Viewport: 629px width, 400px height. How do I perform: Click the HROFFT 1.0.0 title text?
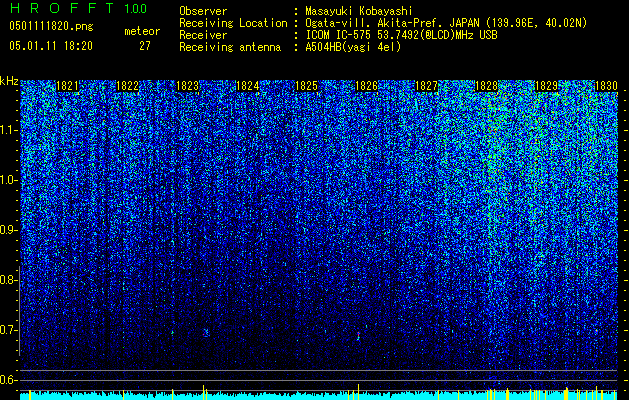(x=78, y=8)
